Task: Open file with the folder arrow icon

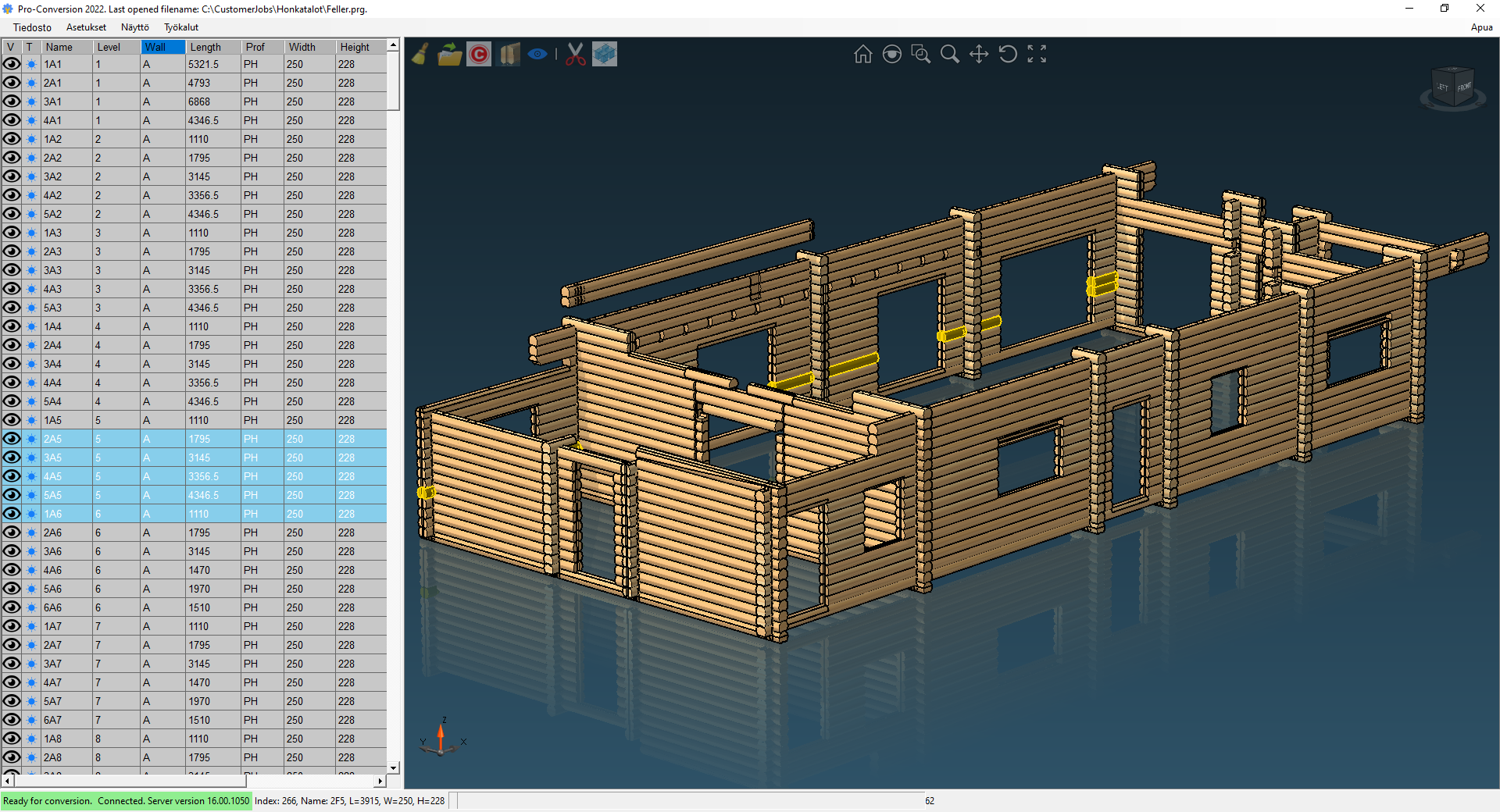Action: 449,54
